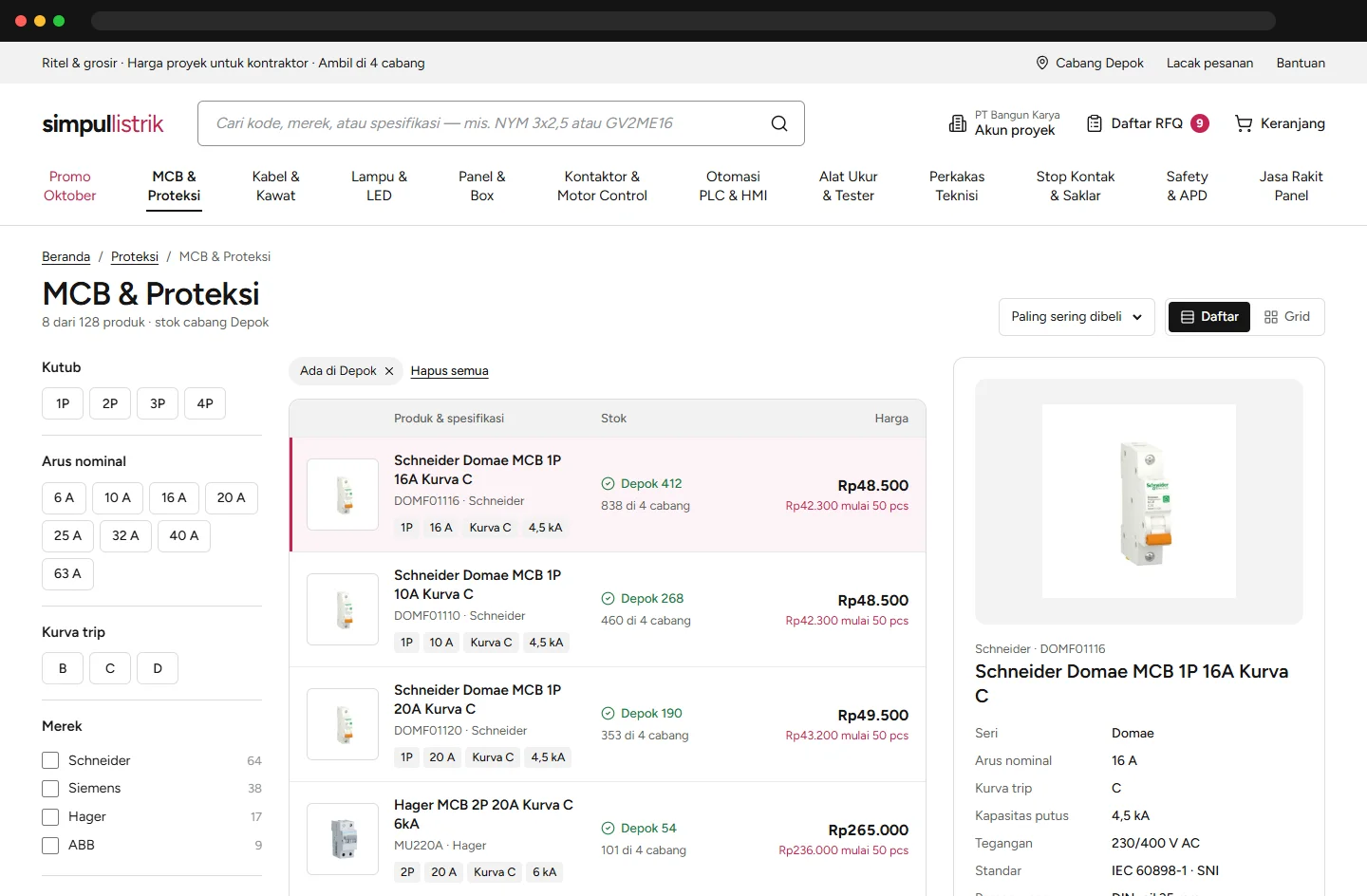
Task: Tick the ABB brand checkbox
Action: pyautogui.click(x=50, y=846)
